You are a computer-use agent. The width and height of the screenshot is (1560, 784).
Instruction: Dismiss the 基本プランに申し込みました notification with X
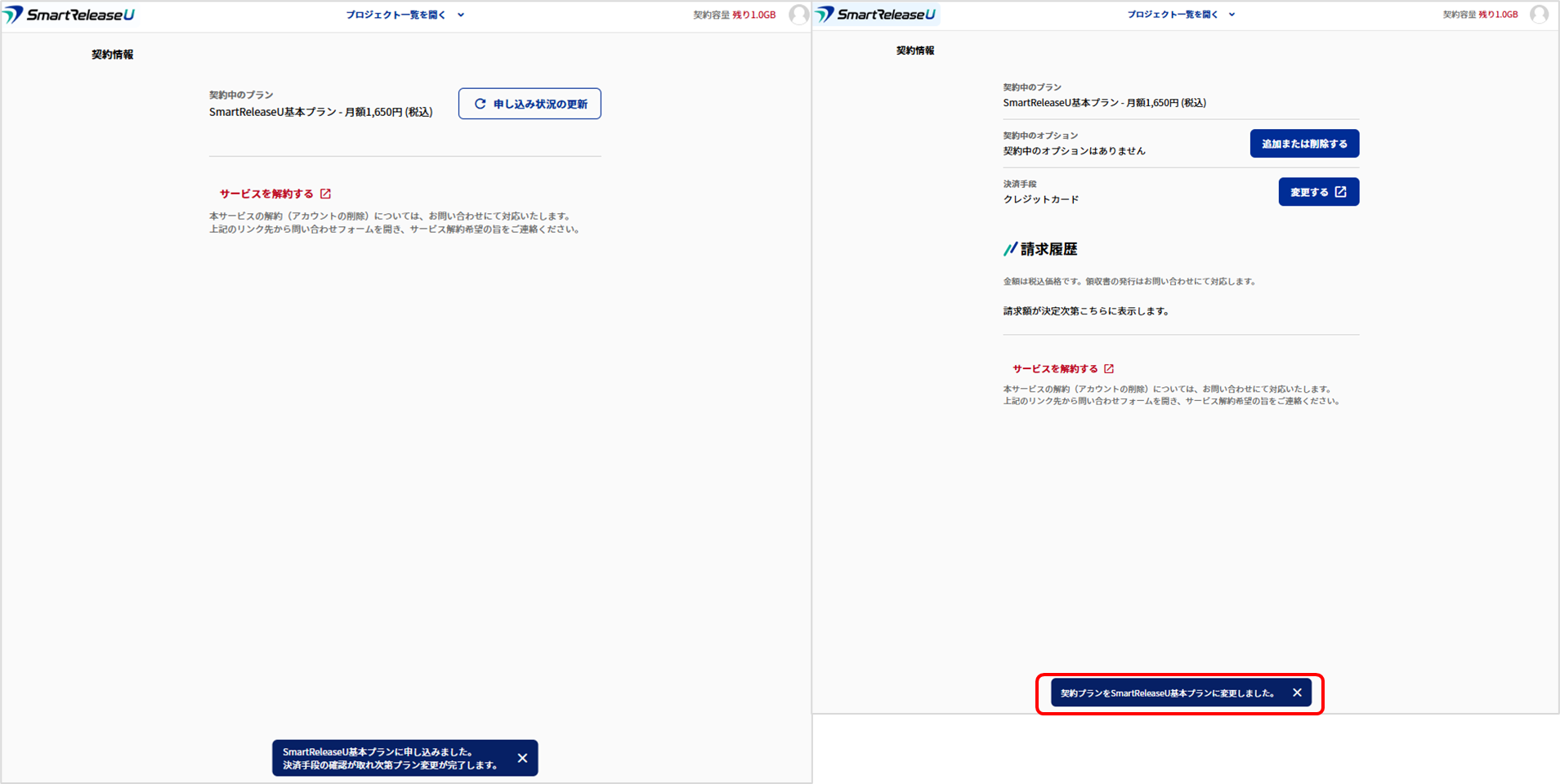point(522,758)
